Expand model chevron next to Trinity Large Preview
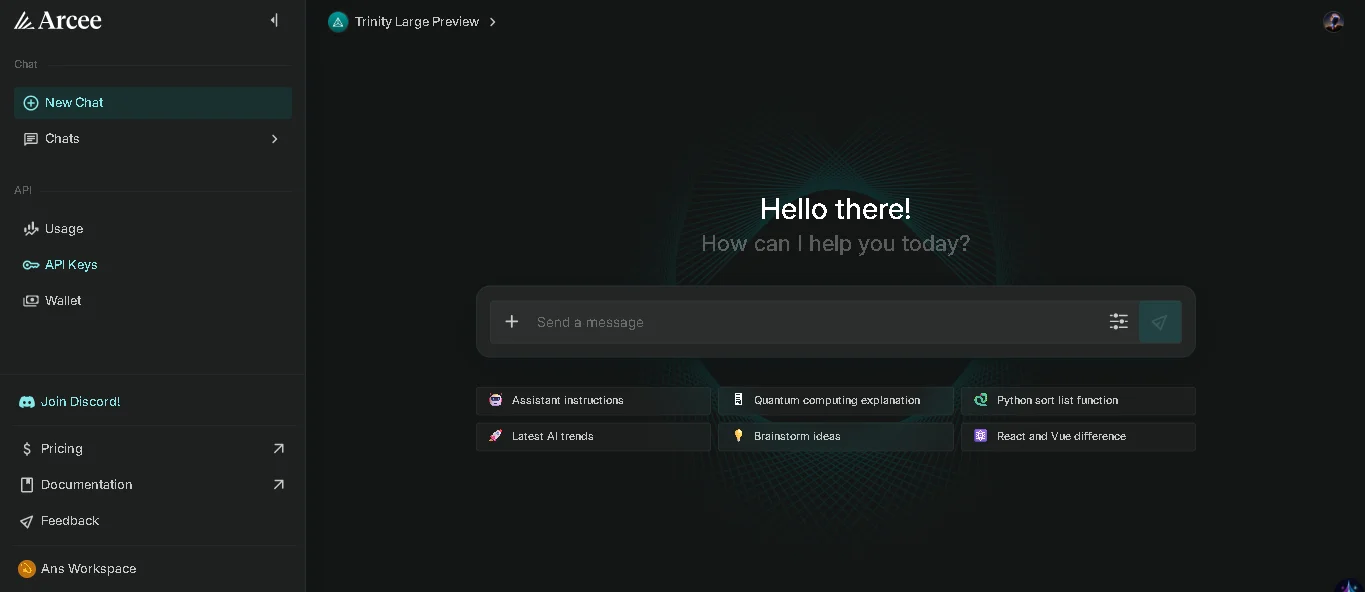 click(x=492, y=22)
